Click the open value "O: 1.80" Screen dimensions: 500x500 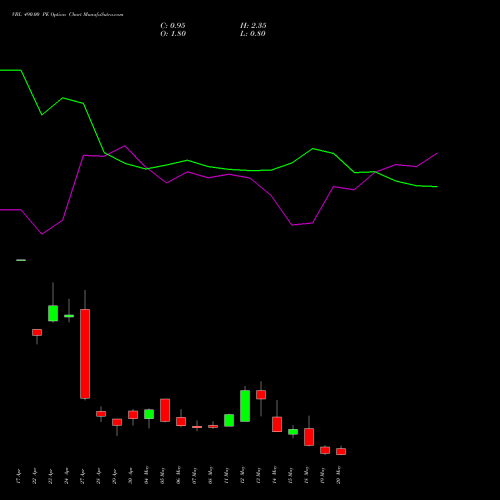click(173, 34)
